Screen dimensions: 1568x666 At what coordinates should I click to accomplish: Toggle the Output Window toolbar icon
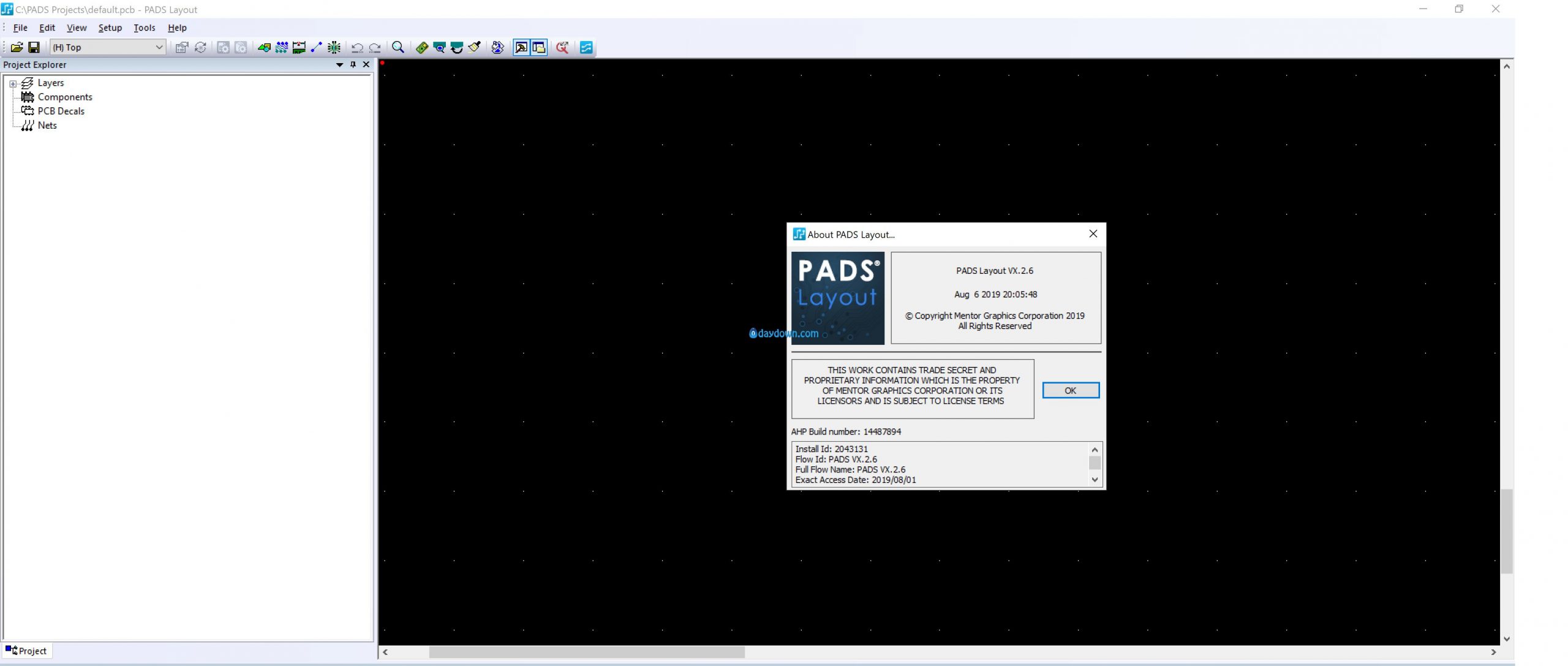point(521,47)
